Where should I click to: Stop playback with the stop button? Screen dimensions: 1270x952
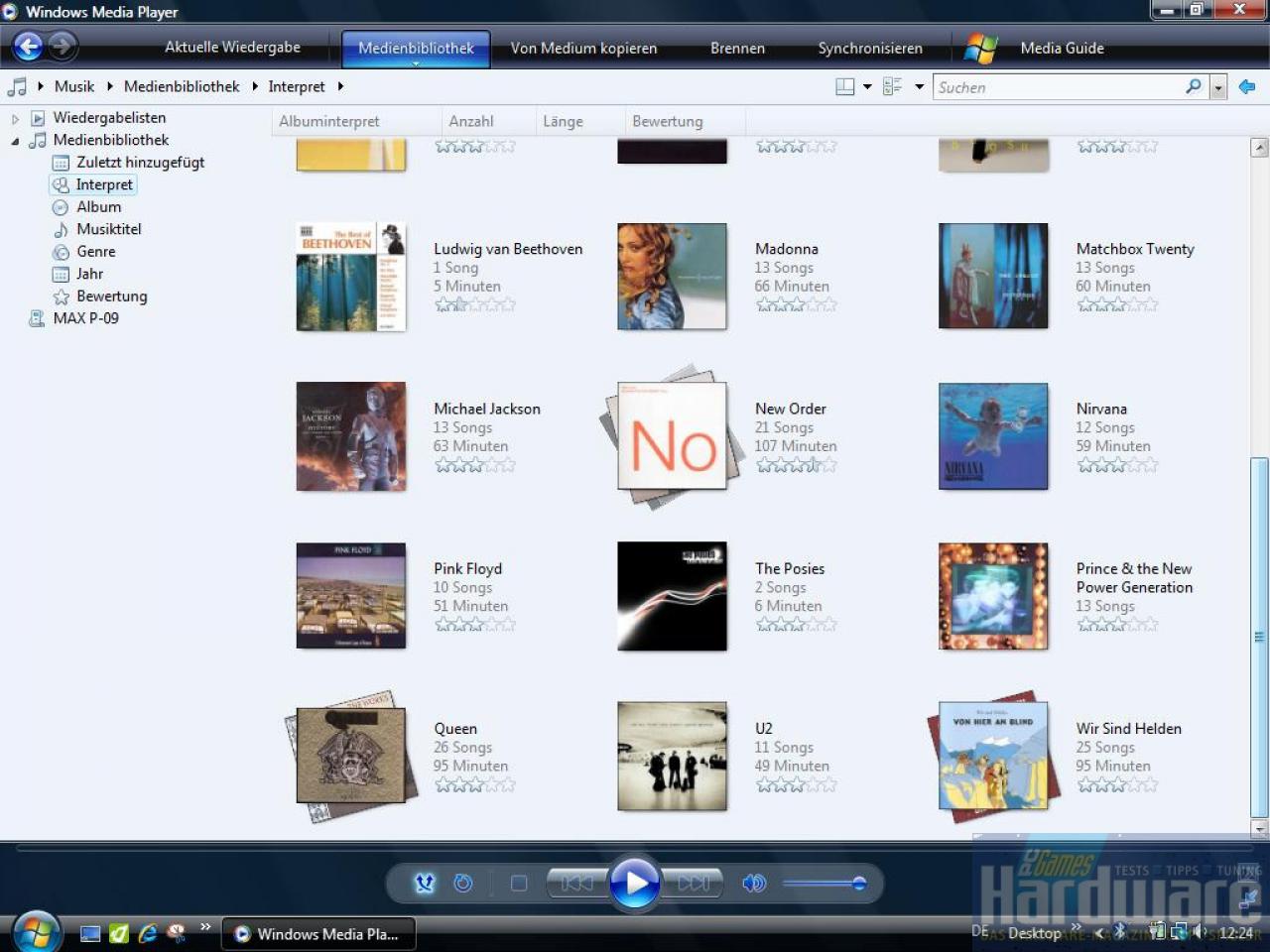click(x=519, y=883)
